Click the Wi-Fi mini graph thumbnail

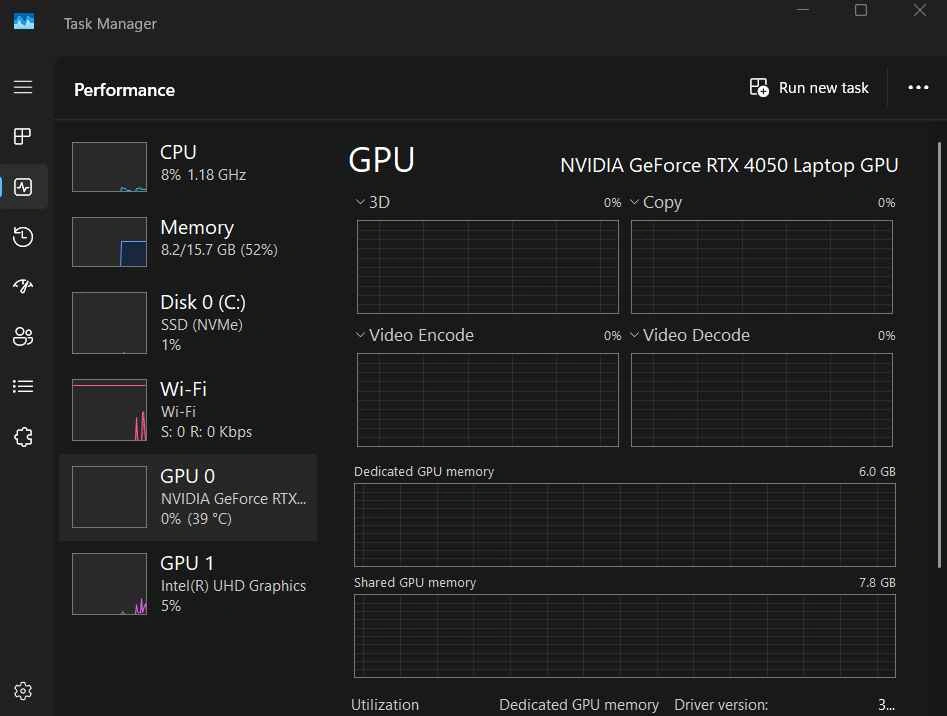(109, 410)
